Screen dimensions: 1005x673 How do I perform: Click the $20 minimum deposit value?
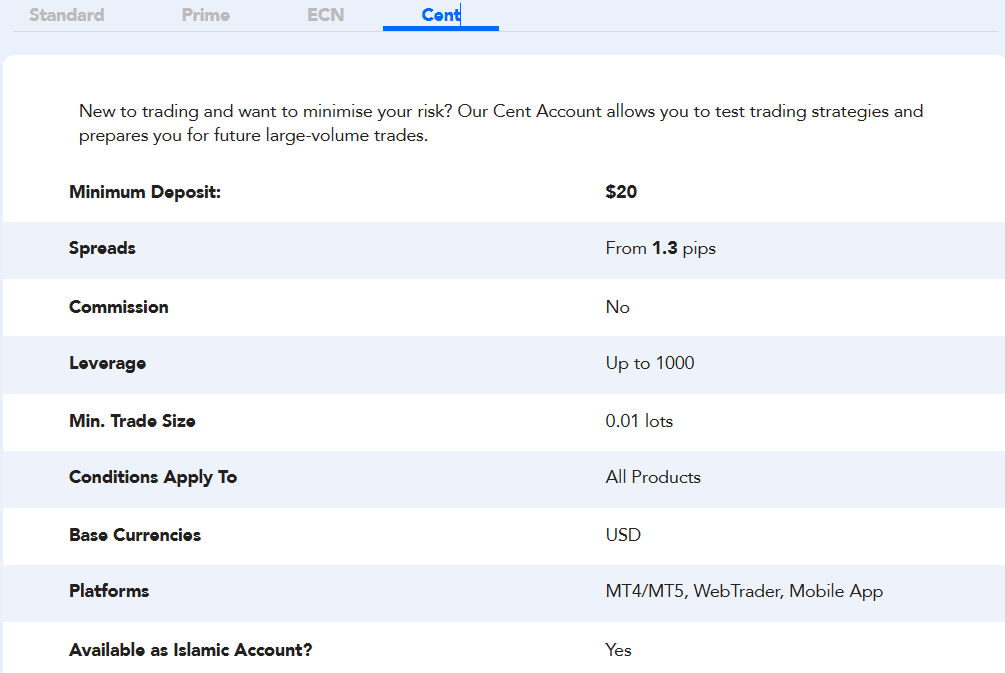[621, 192]
